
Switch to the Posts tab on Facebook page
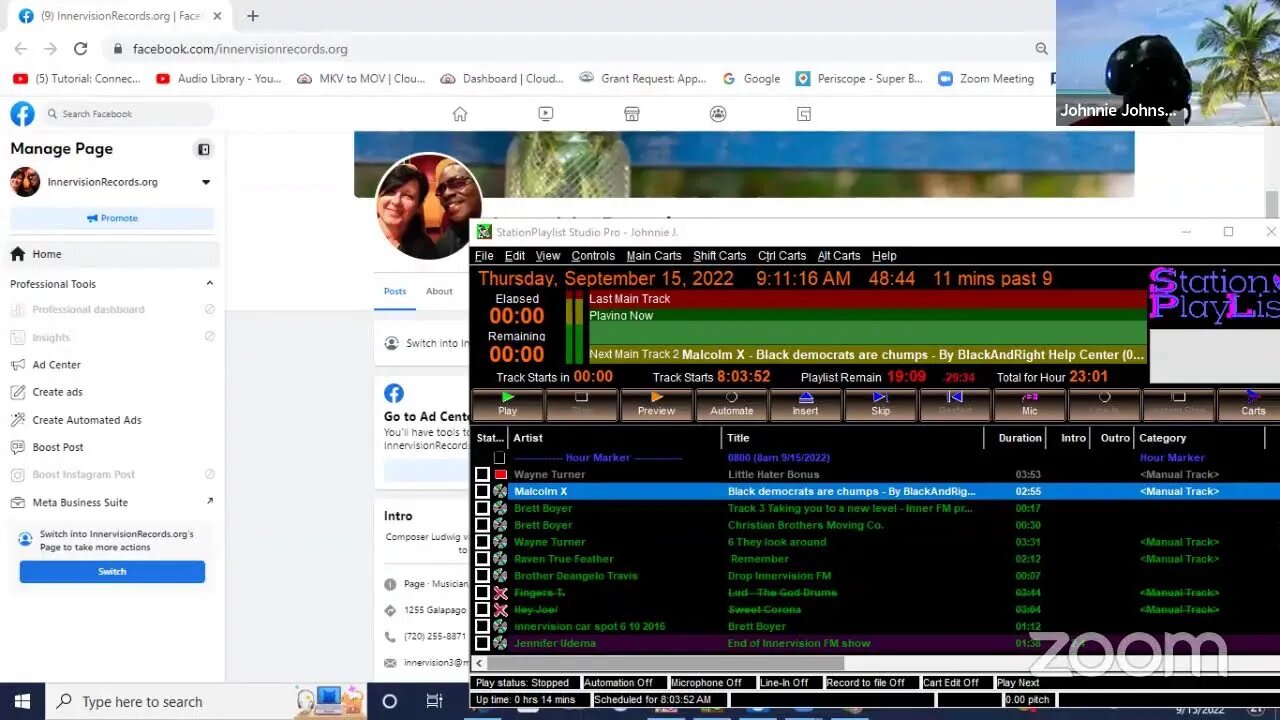tap(395, 291)
